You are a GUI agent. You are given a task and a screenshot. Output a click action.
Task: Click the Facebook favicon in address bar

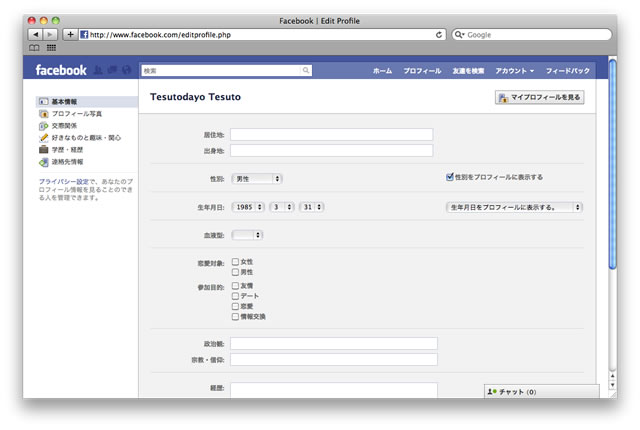84,35
